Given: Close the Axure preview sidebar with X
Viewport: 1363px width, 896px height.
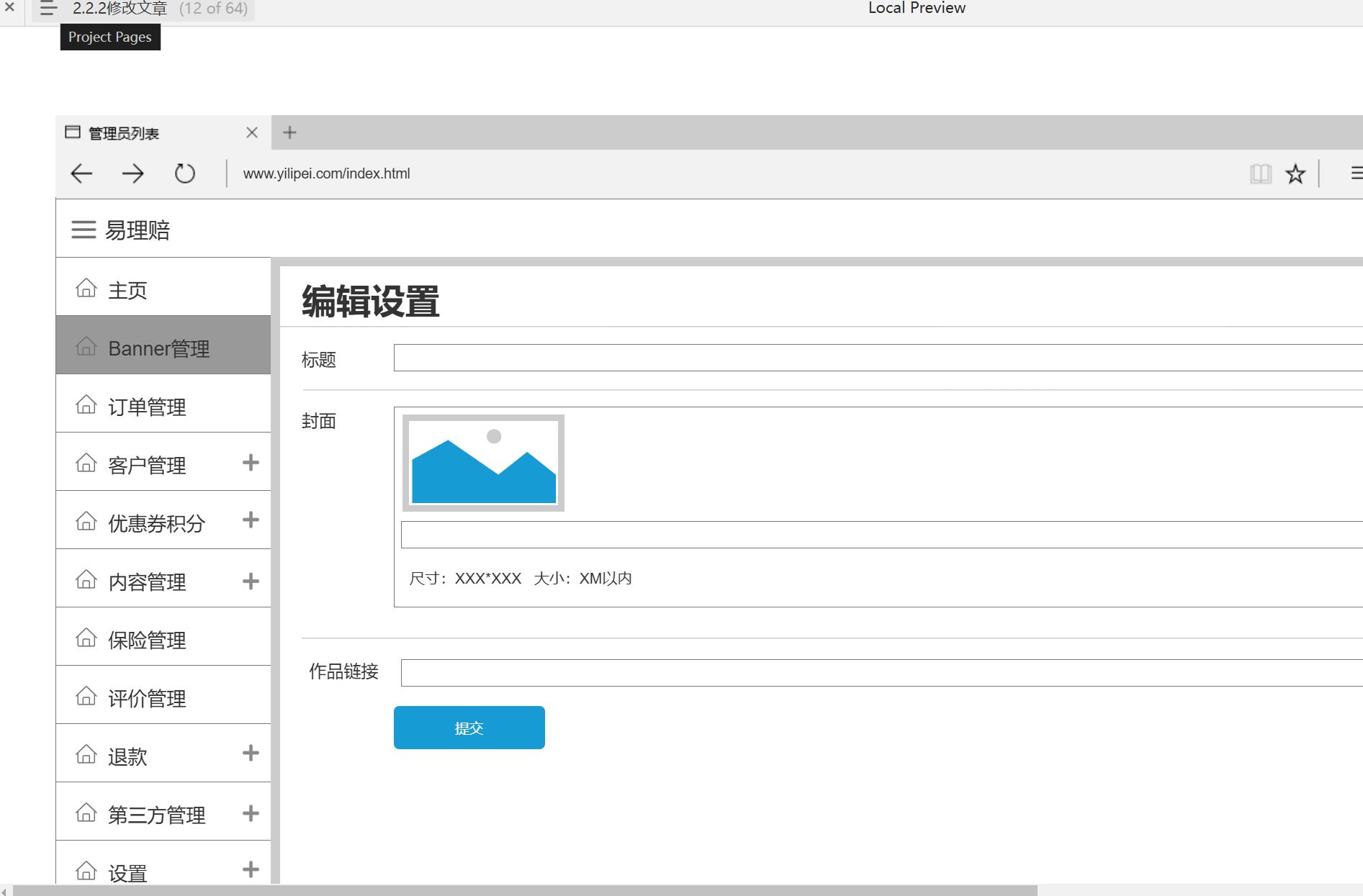Looking at the screenshot, I should [9, 8].
